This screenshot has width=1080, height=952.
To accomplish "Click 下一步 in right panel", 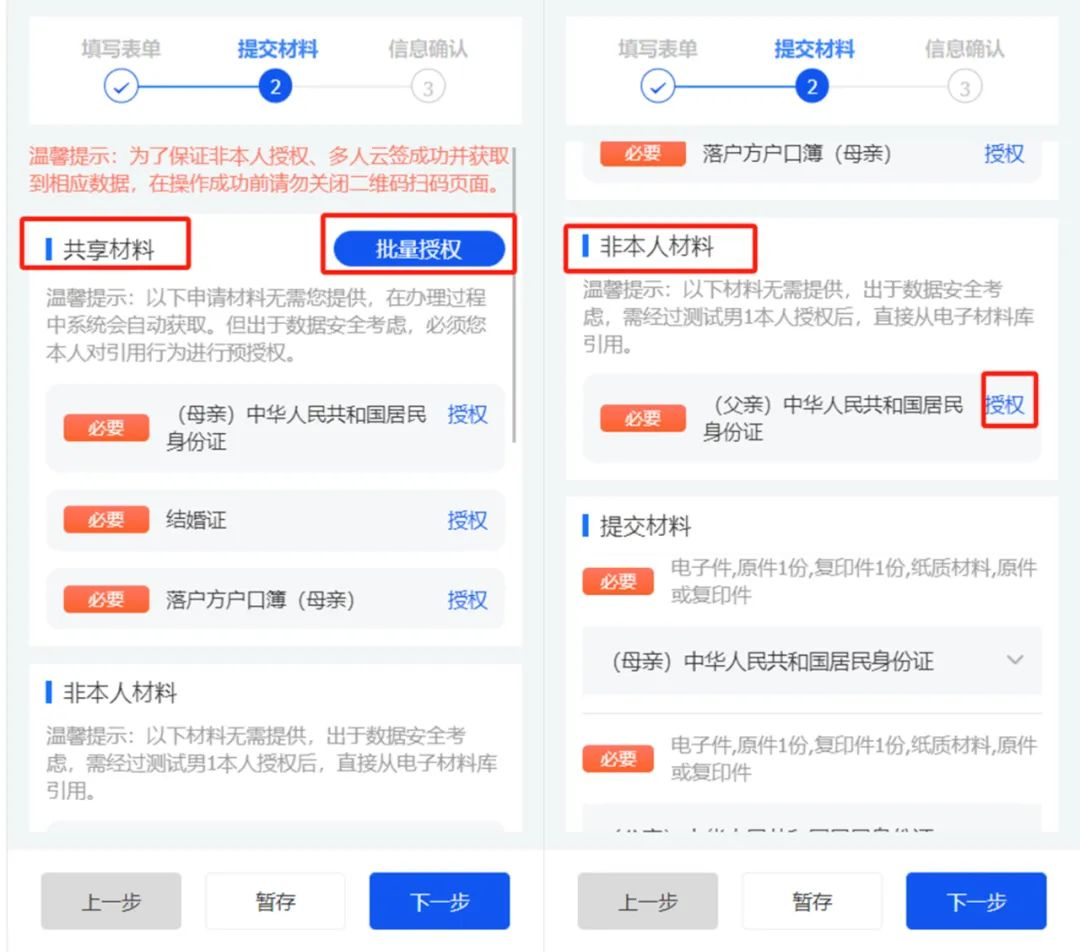I will click(x=976, y=901).
